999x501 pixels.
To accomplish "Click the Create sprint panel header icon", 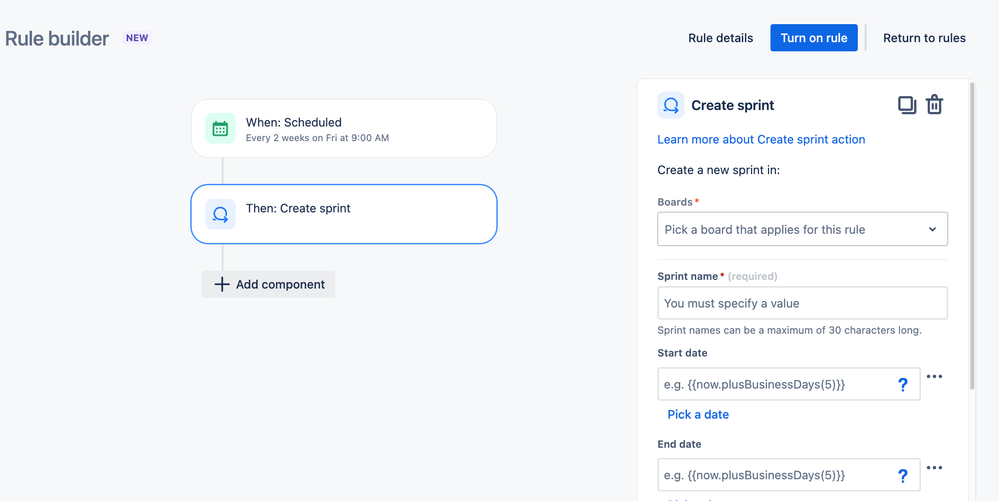I will pyautogui.click(x=671, y=105).
